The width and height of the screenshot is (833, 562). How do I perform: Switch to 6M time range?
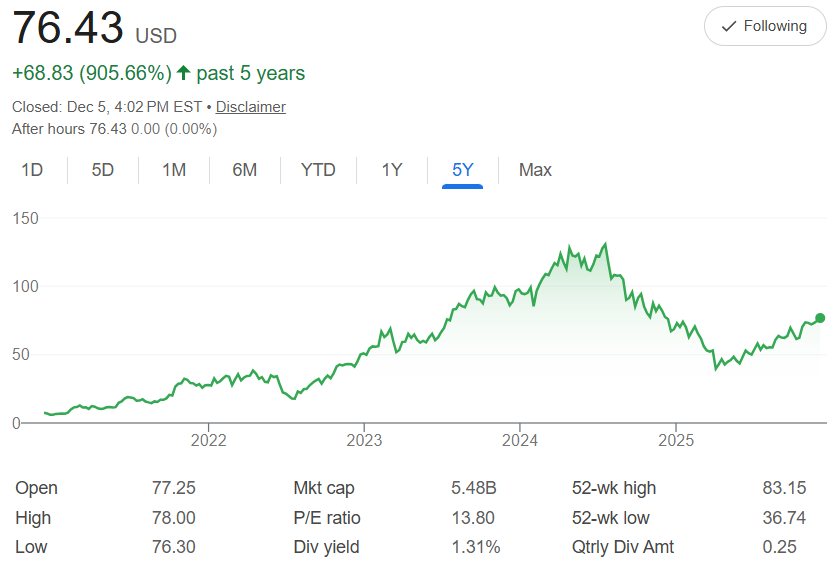(245, 170)
